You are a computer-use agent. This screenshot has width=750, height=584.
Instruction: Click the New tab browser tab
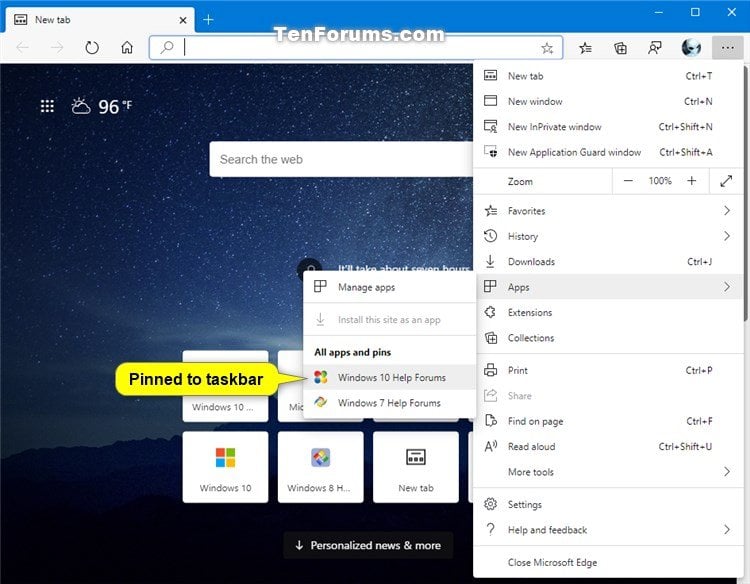coord(99,20)
